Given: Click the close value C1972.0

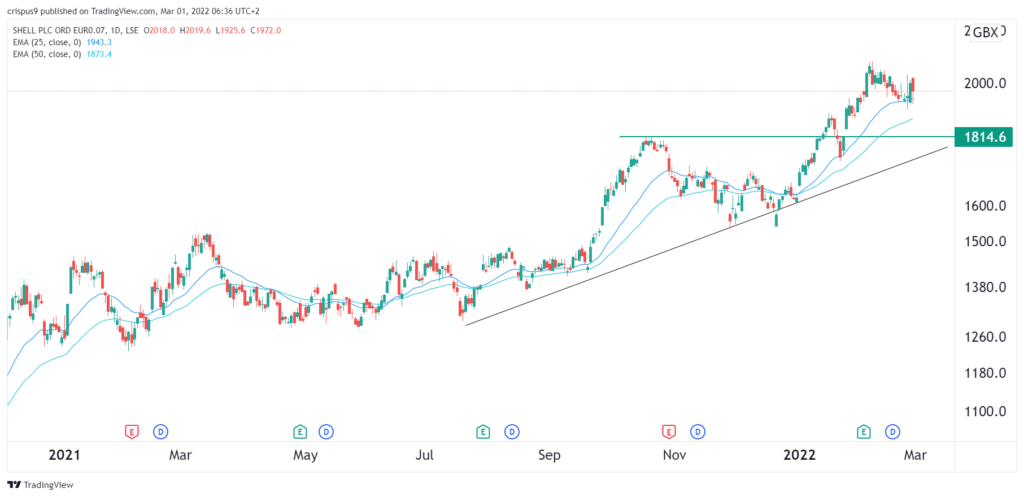Looking at the screenshot, I should (268, 30).
